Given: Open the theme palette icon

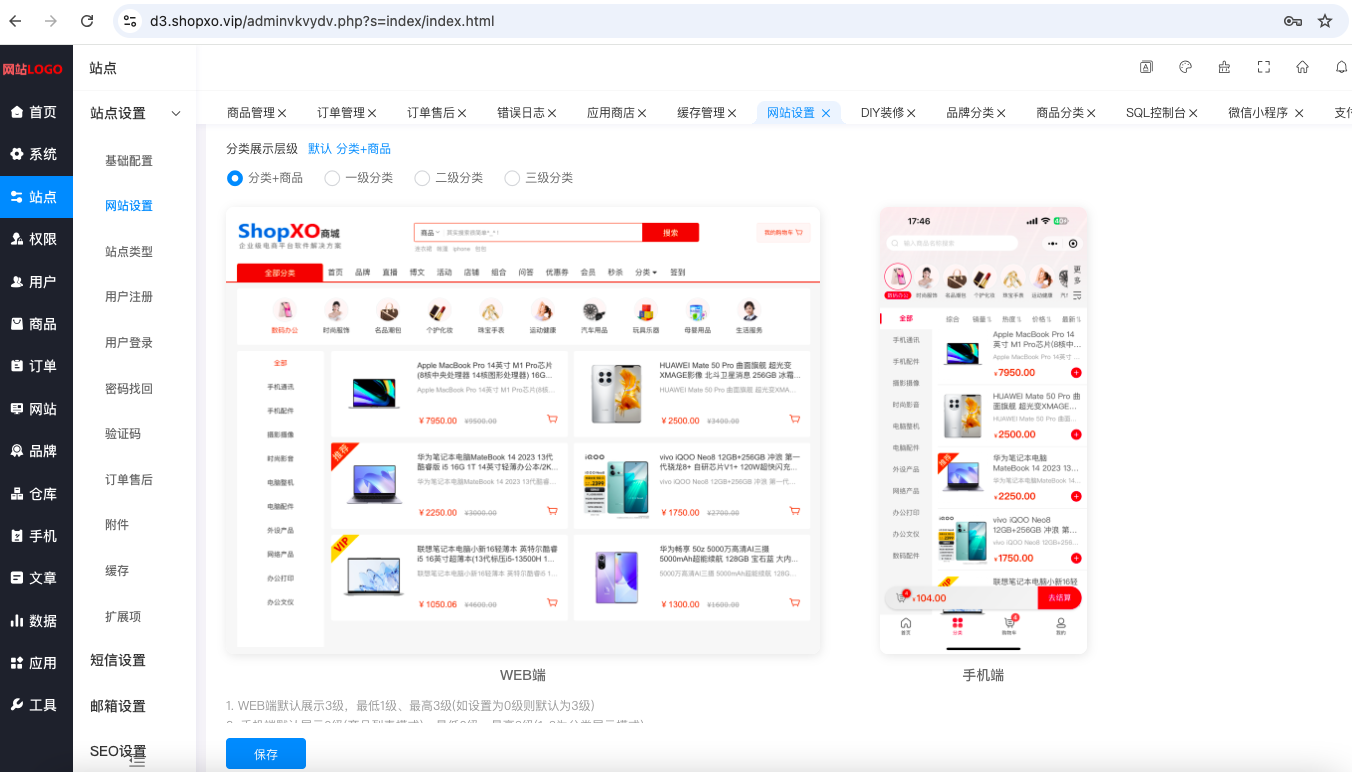Looking at the screenshot, I should (1186, 67).
